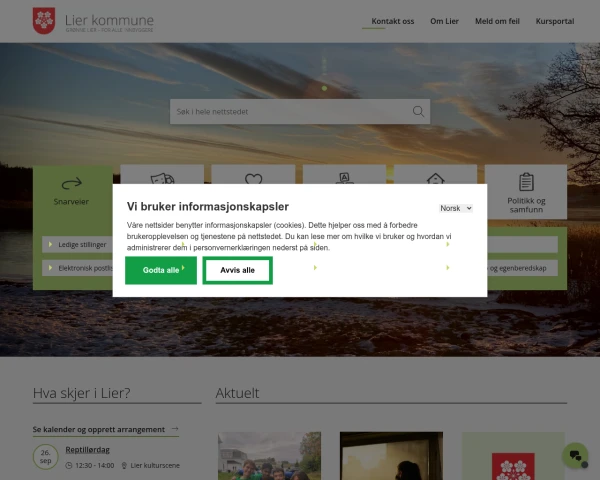Click the Lier kommune coat of arms logo
Viewport: 600px width, 480px height.
coord(44,21)
